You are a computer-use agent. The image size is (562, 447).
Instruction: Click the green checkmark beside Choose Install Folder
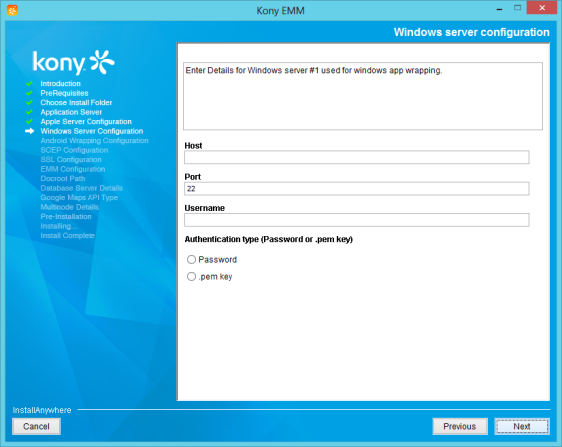(29, 103)
